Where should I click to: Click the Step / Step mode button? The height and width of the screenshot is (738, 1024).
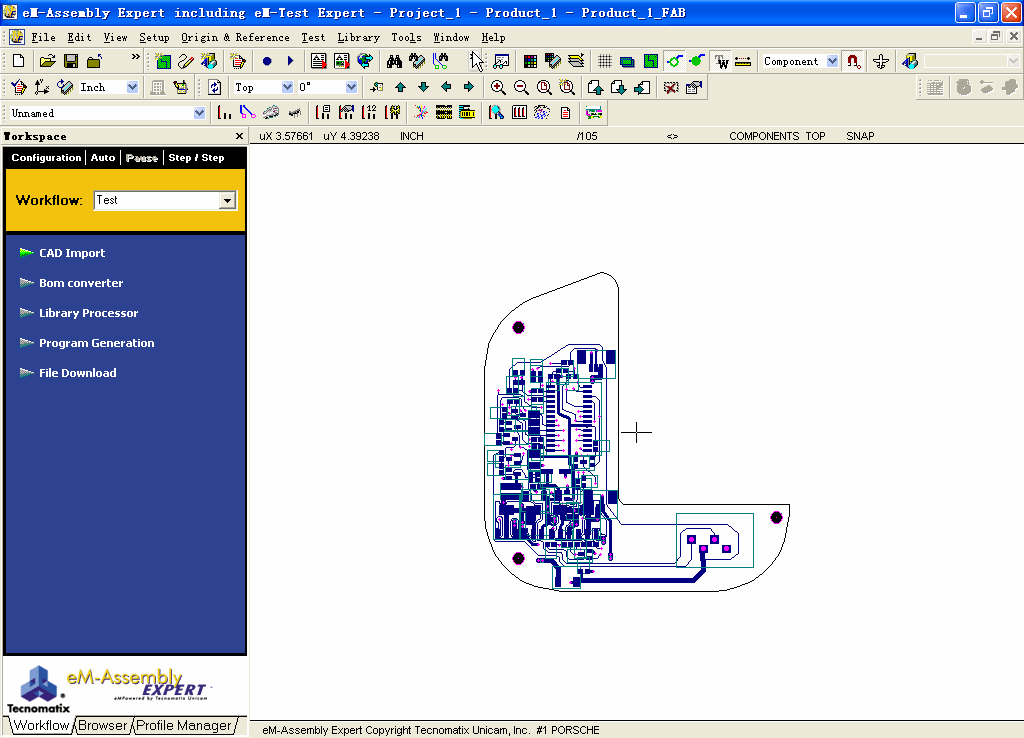click(x=196, y=157)
